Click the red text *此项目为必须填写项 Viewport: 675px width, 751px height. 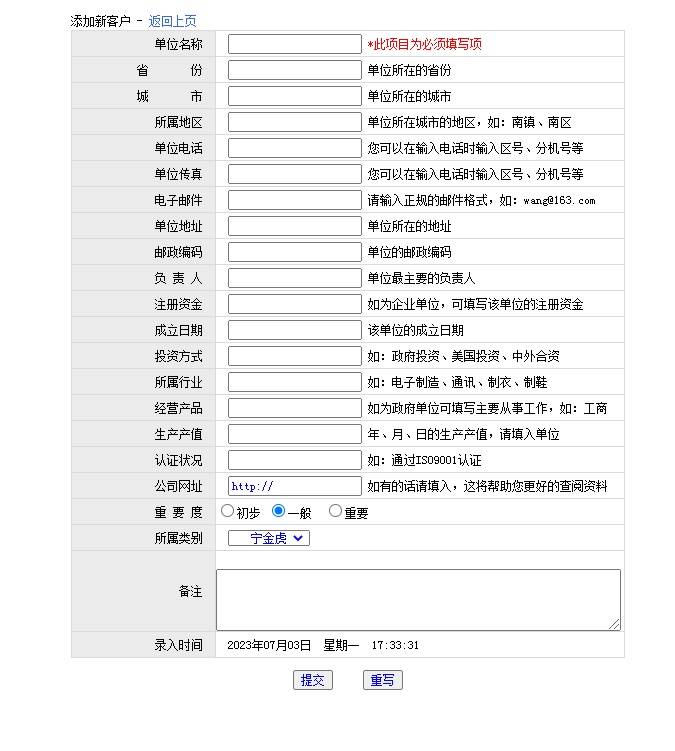tap(424, 45)
